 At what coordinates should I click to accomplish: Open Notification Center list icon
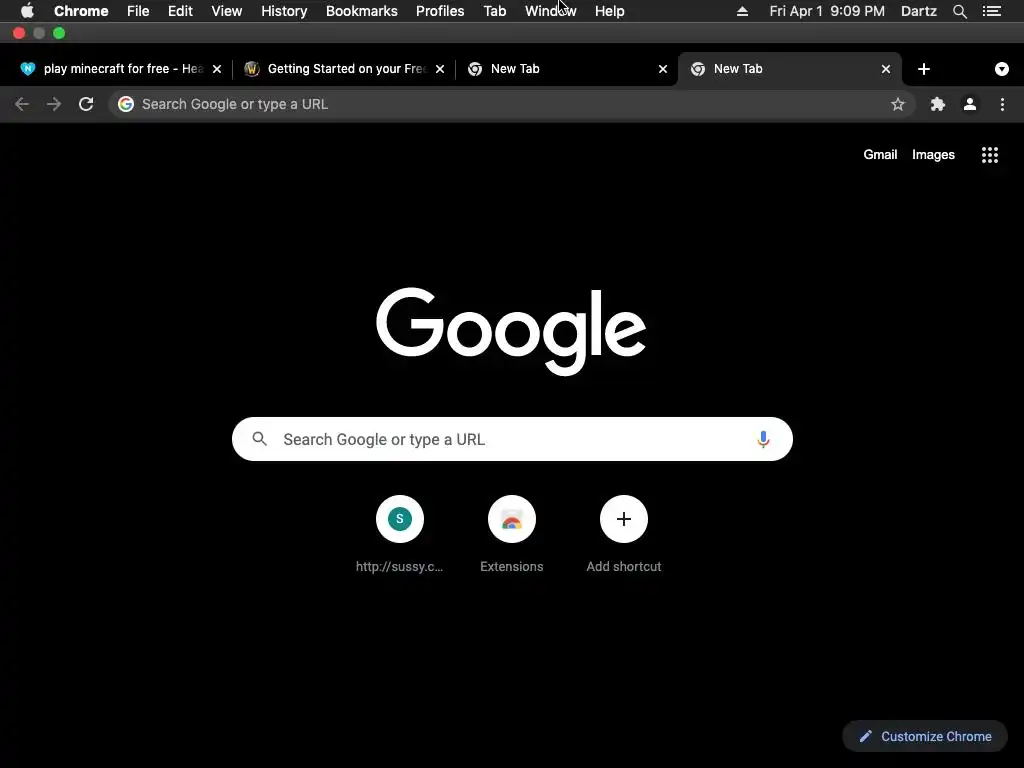point(991,11)
